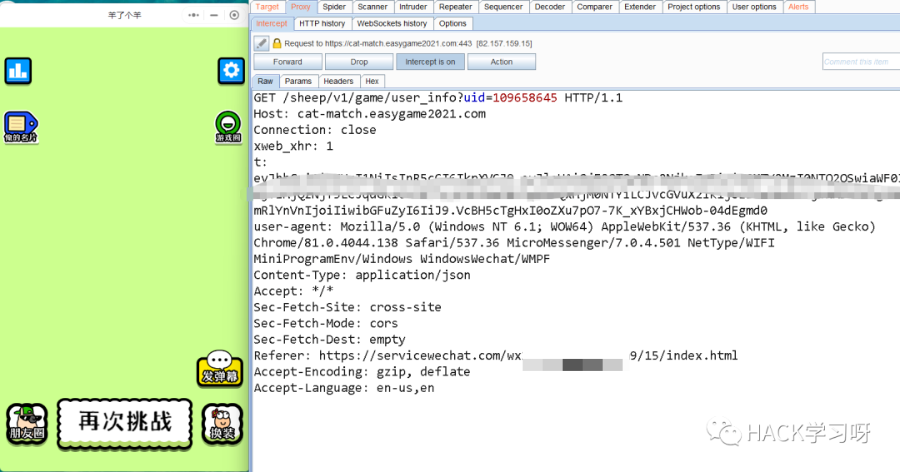Switch to the Target tab
The height and width of the screenshot is (472, 900).
click(x=267, y=7)
